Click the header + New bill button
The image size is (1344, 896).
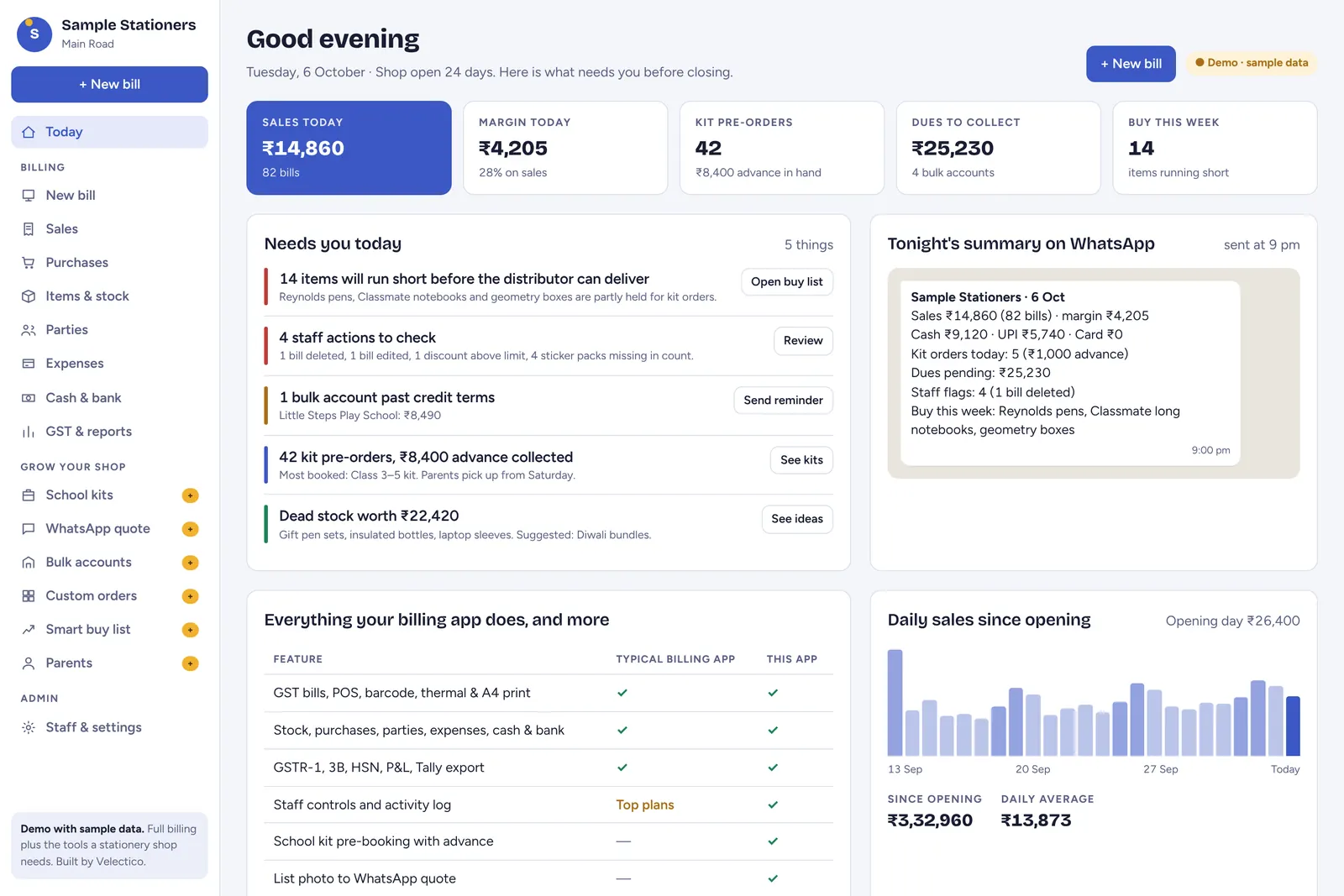tap(1131, 64)
